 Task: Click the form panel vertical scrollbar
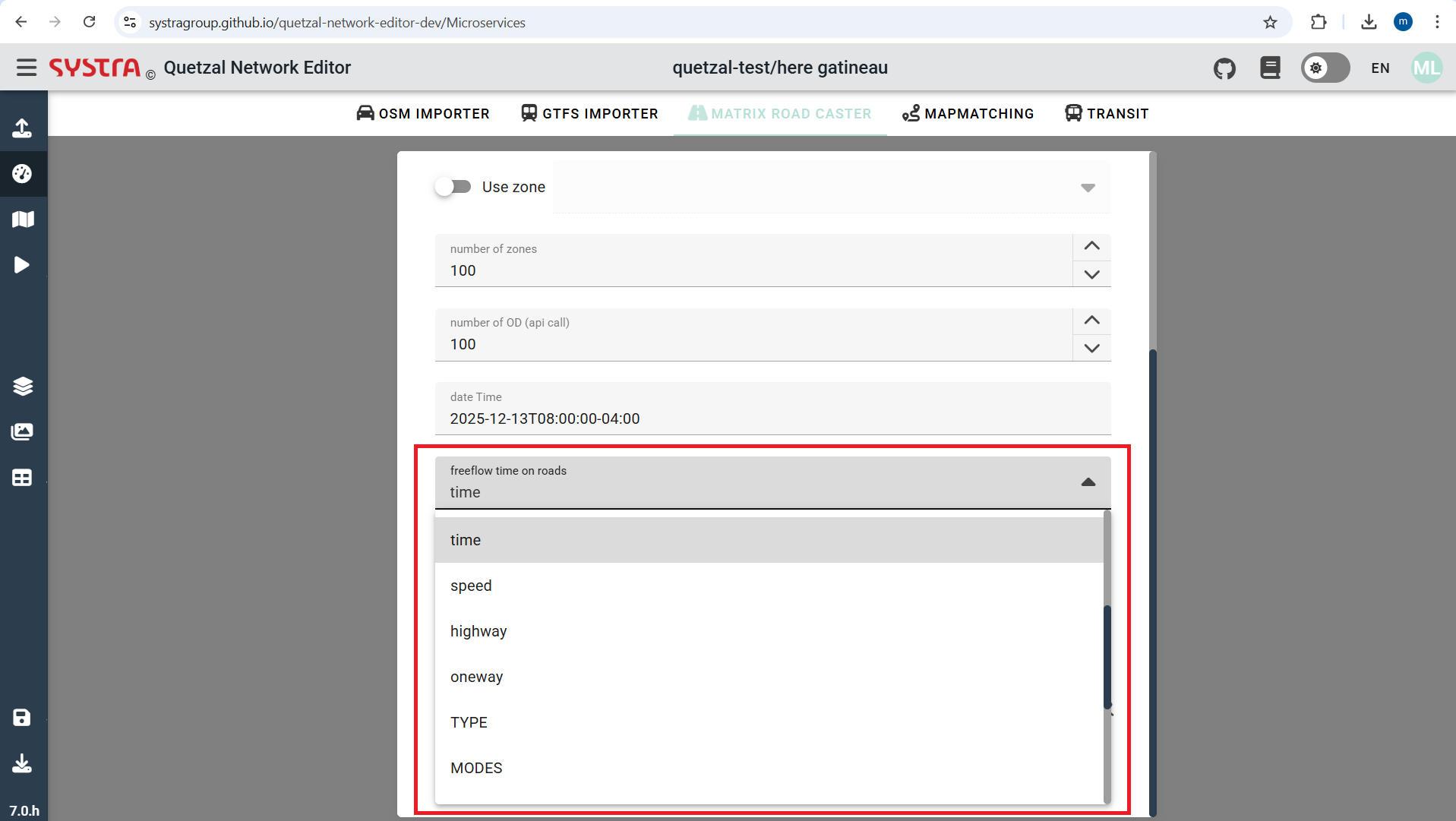click(x=1152, y=583)
